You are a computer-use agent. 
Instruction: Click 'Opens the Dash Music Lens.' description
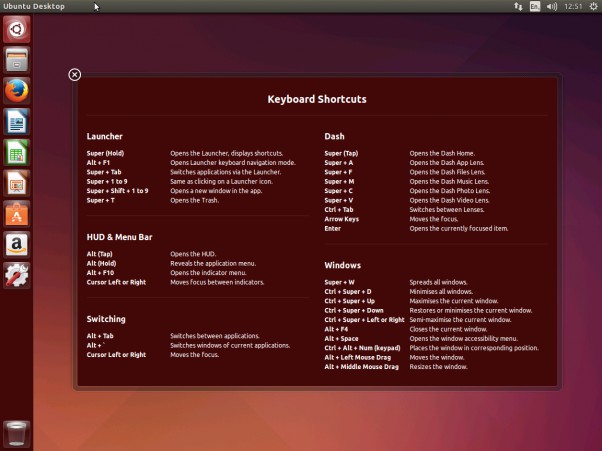[449, 182]
